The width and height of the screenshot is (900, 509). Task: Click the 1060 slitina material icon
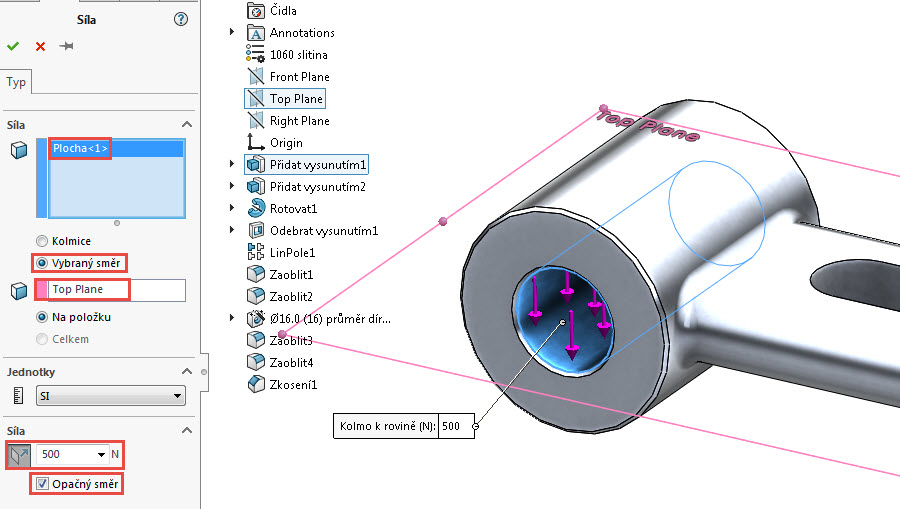point(254,55)
